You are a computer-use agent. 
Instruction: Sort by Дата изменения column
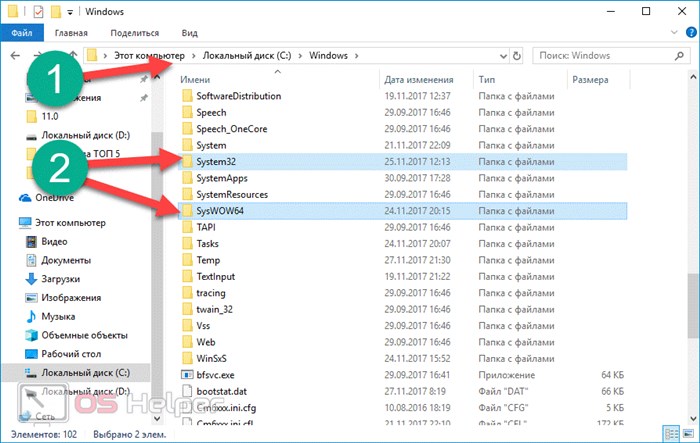click(x=418, y=79)
